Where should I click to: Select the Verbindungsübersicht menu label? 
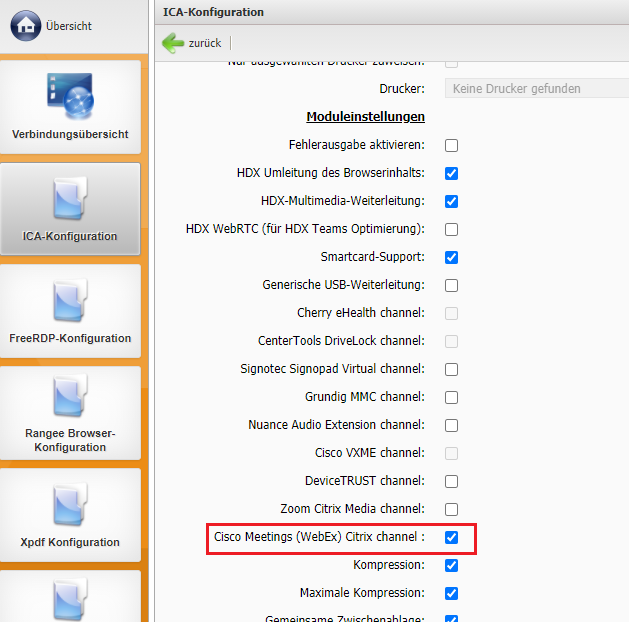point(70,134)
